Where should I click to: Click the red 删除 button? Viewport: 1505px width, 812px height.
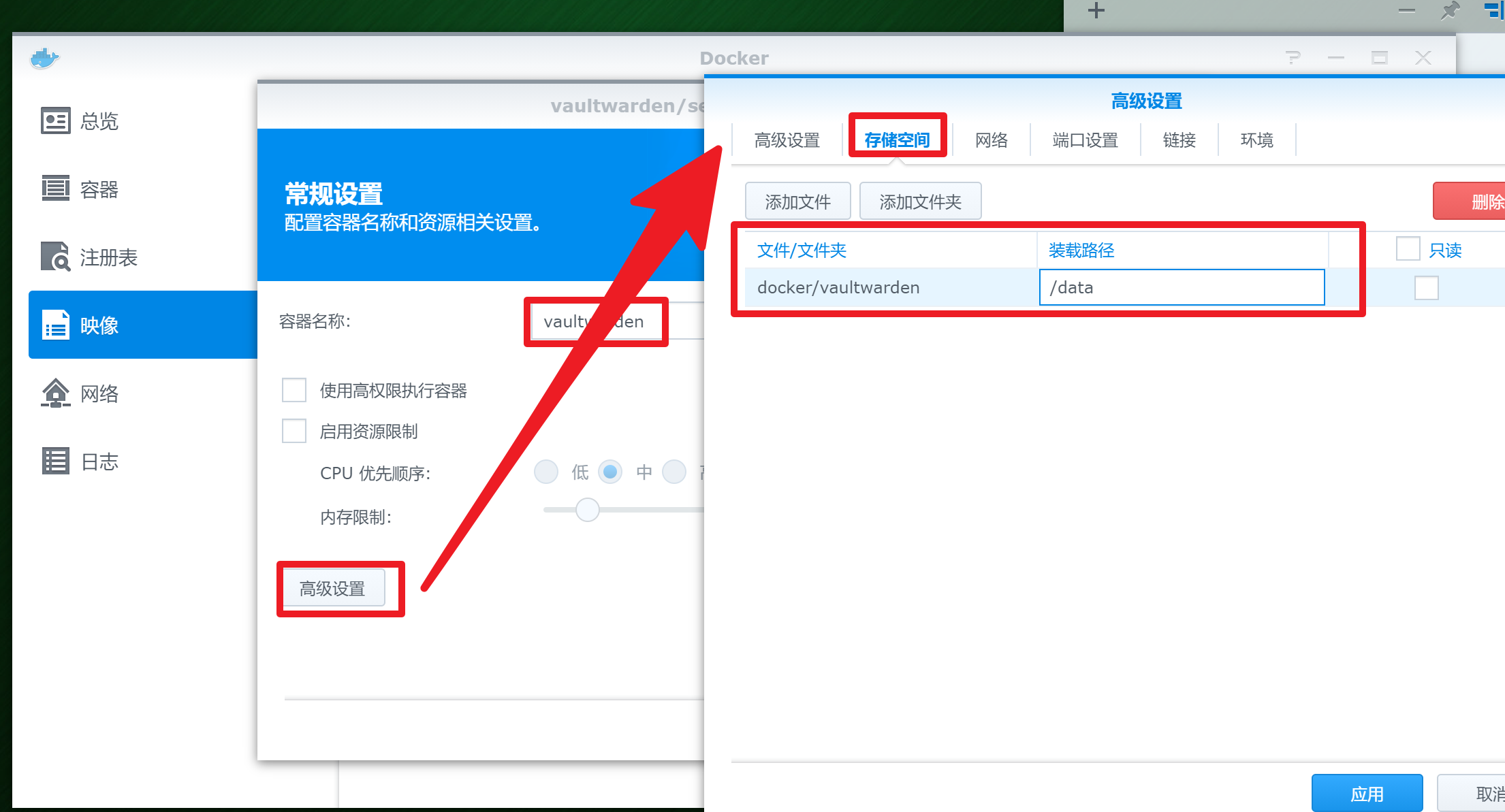[1470, 201]
